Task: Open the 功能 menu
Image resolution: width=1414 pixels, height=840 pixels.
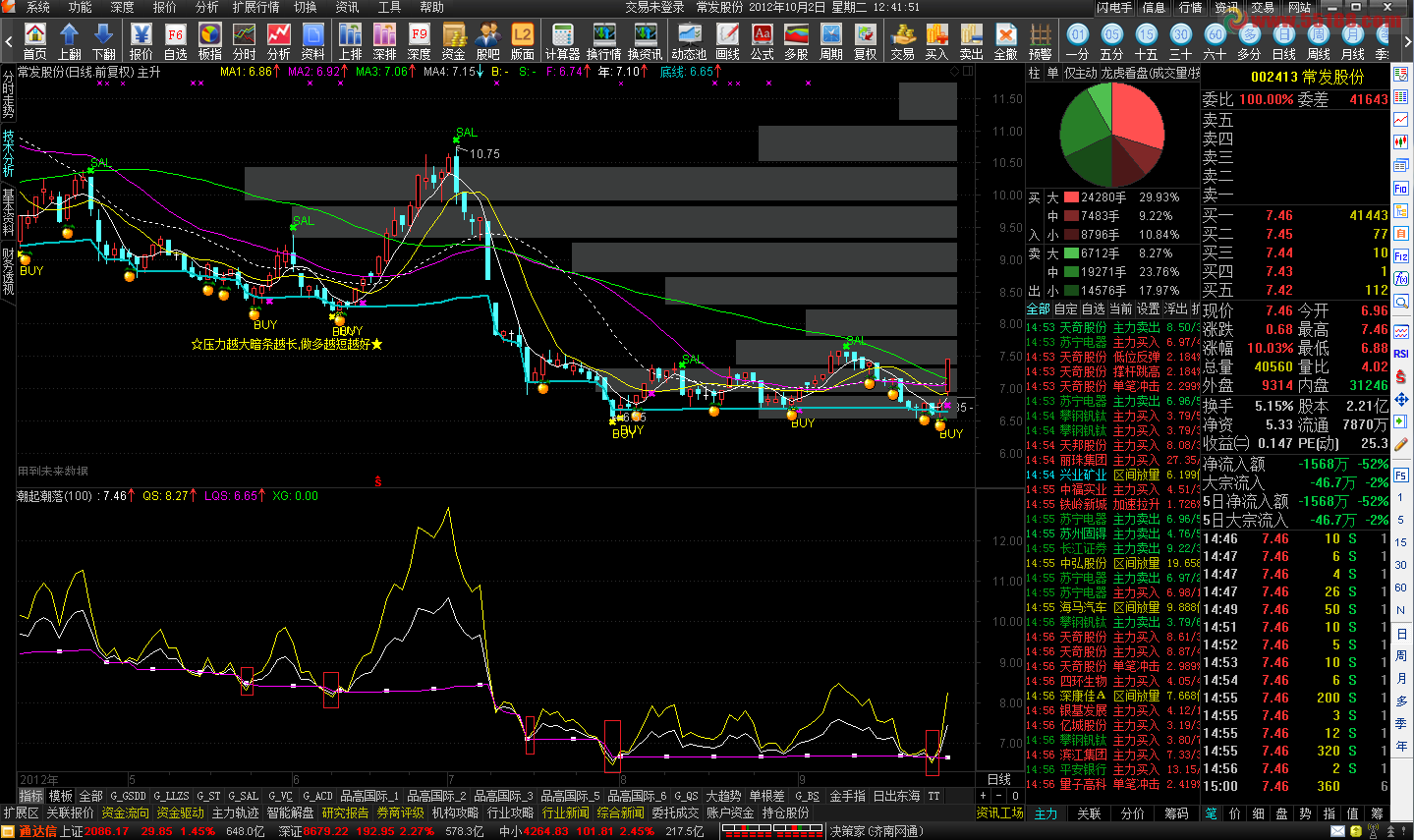Action: coord(80,7)
